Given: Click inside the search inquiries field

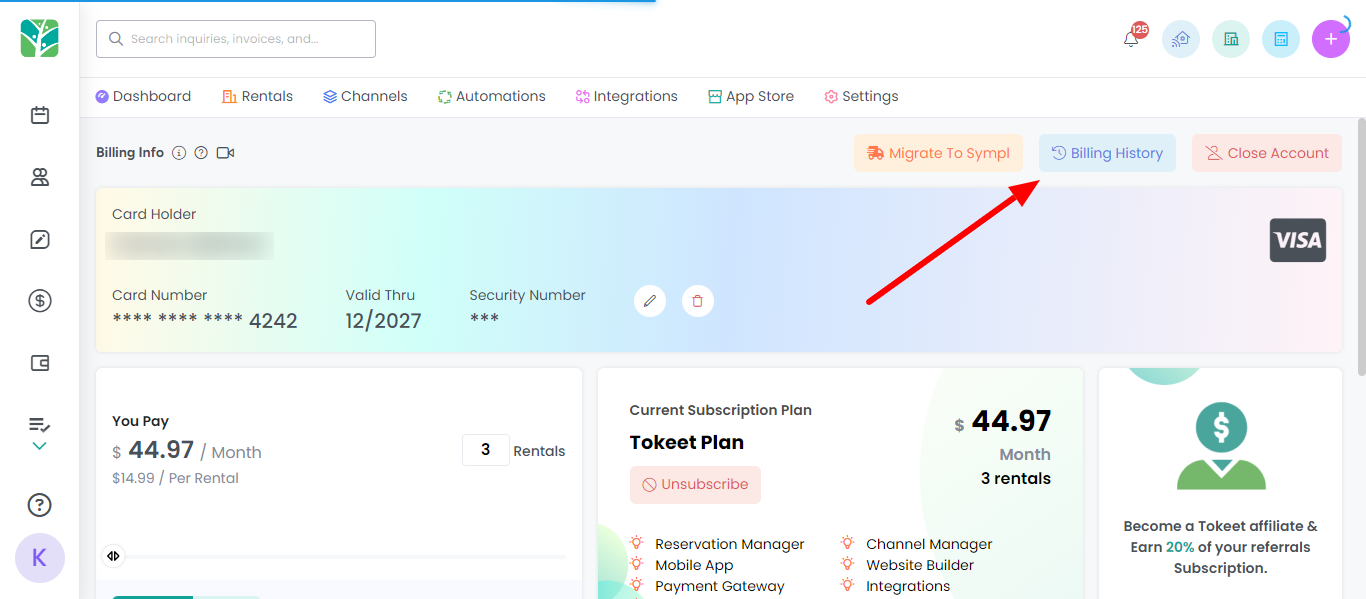Looking at the screenshot, I should coord(236,39).
